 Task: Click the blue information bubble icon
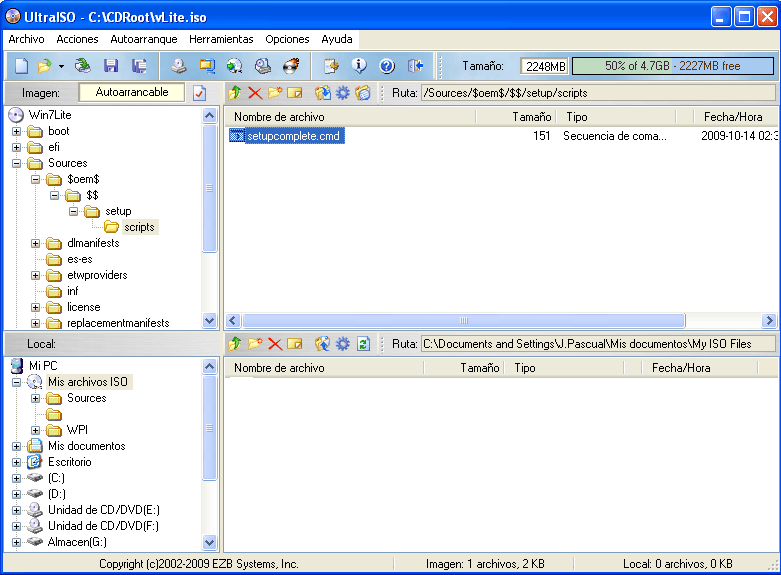[x=359, y=66]
